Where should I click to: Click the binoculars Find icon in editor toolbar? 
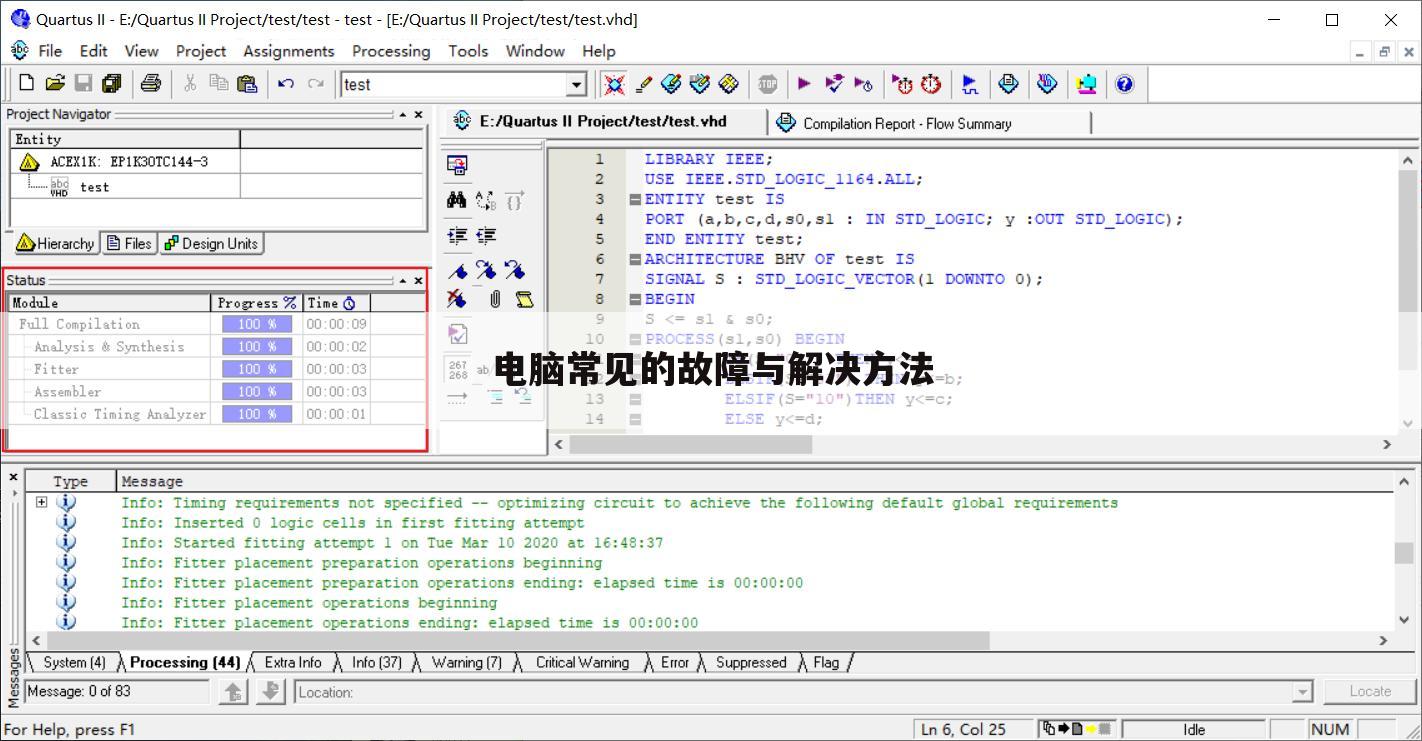click(x=457, y=200)
